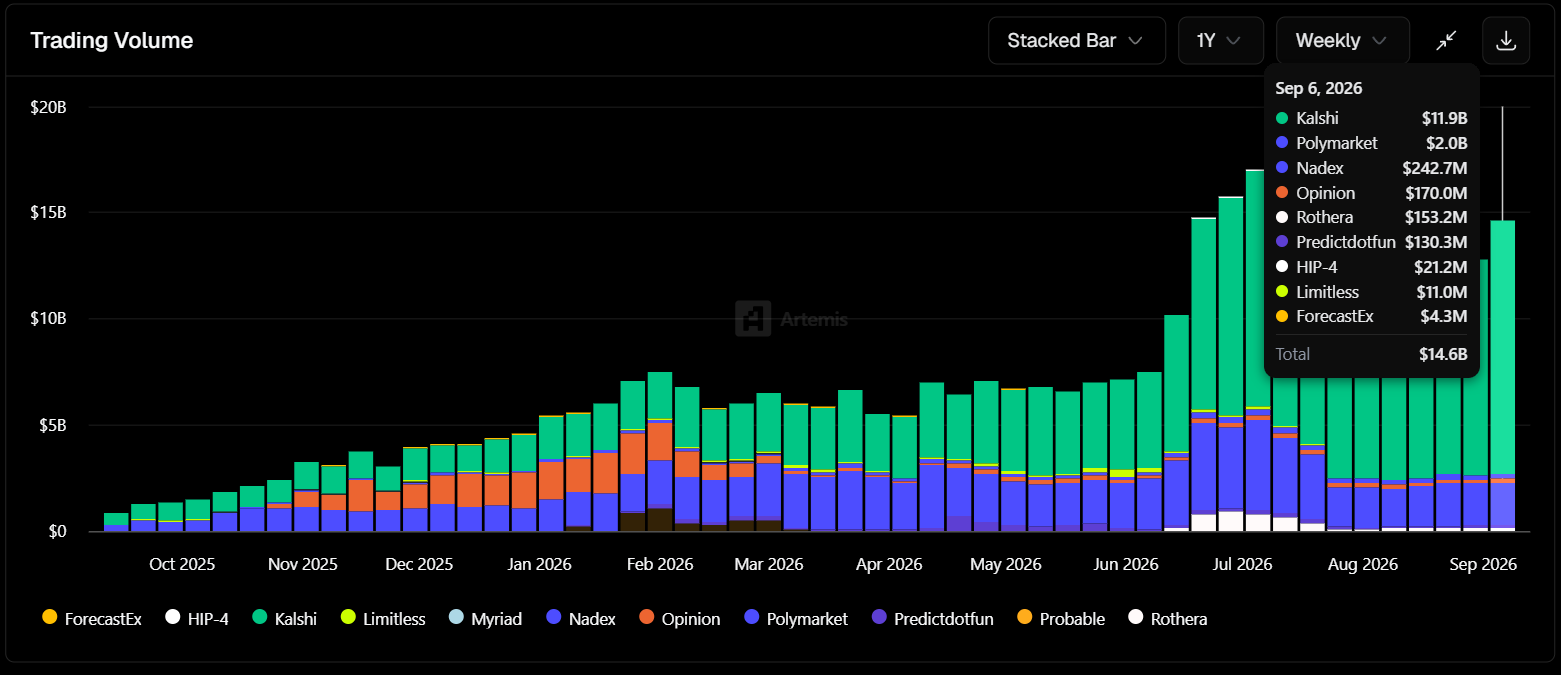
Task: Click the highlighted Sep 6, 2026 bar
Action: [1502, 375]
